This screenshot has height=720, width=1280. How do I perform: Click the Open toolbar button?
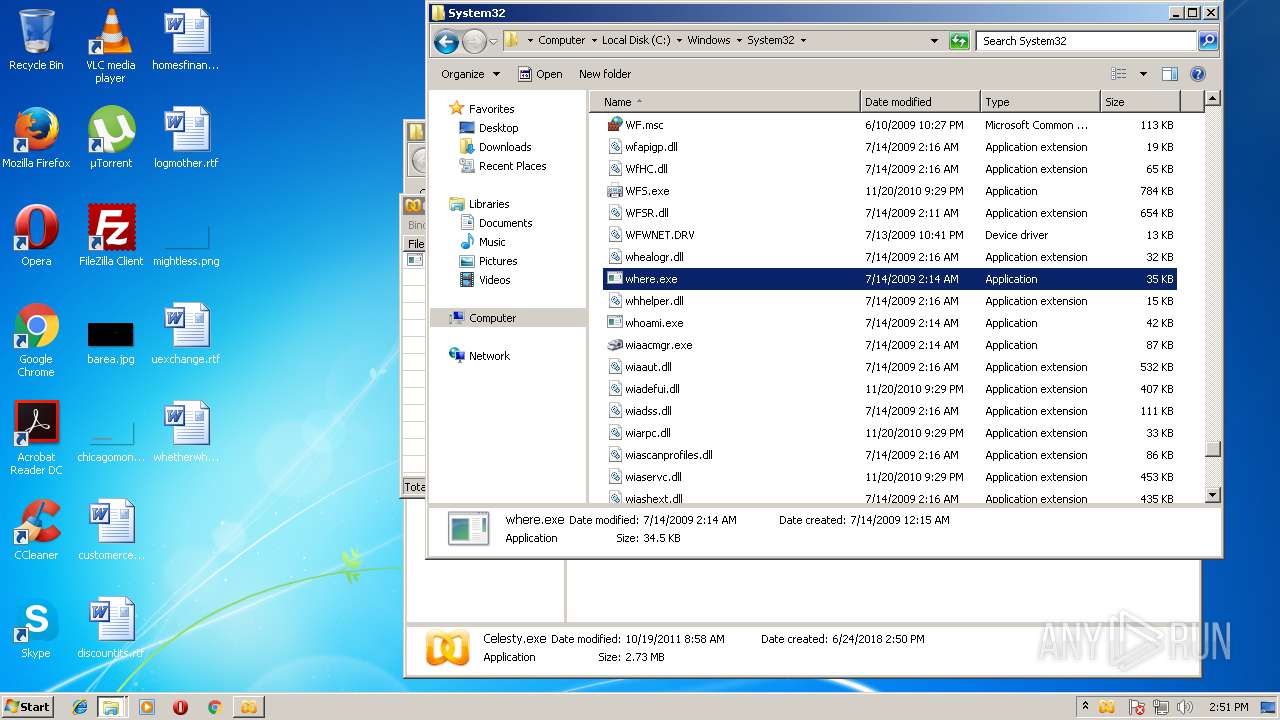pyautogui.click(x=540, y=74)
